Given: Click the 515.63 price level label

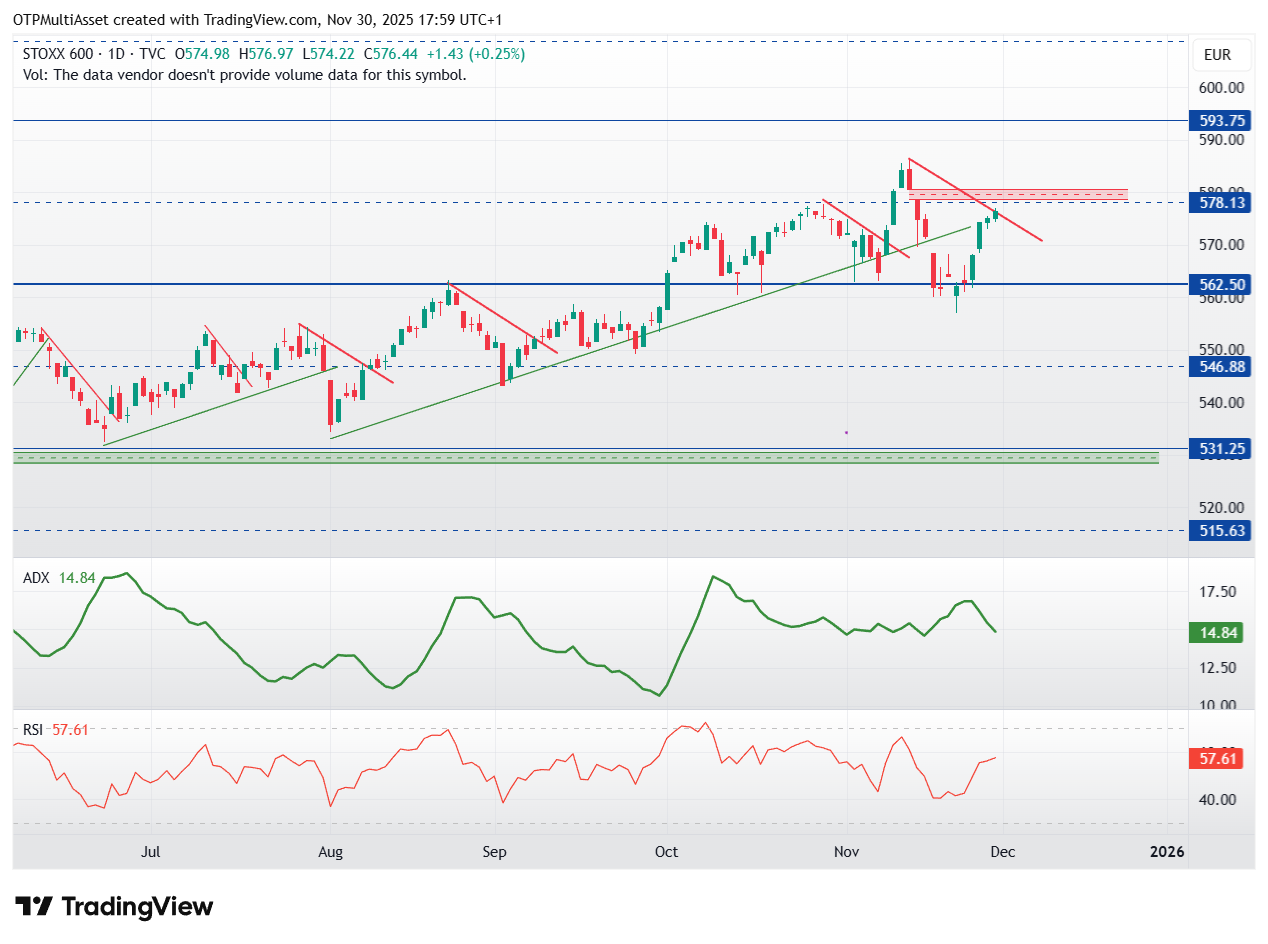Looking at the screenshot, I should click(1222, 531).
